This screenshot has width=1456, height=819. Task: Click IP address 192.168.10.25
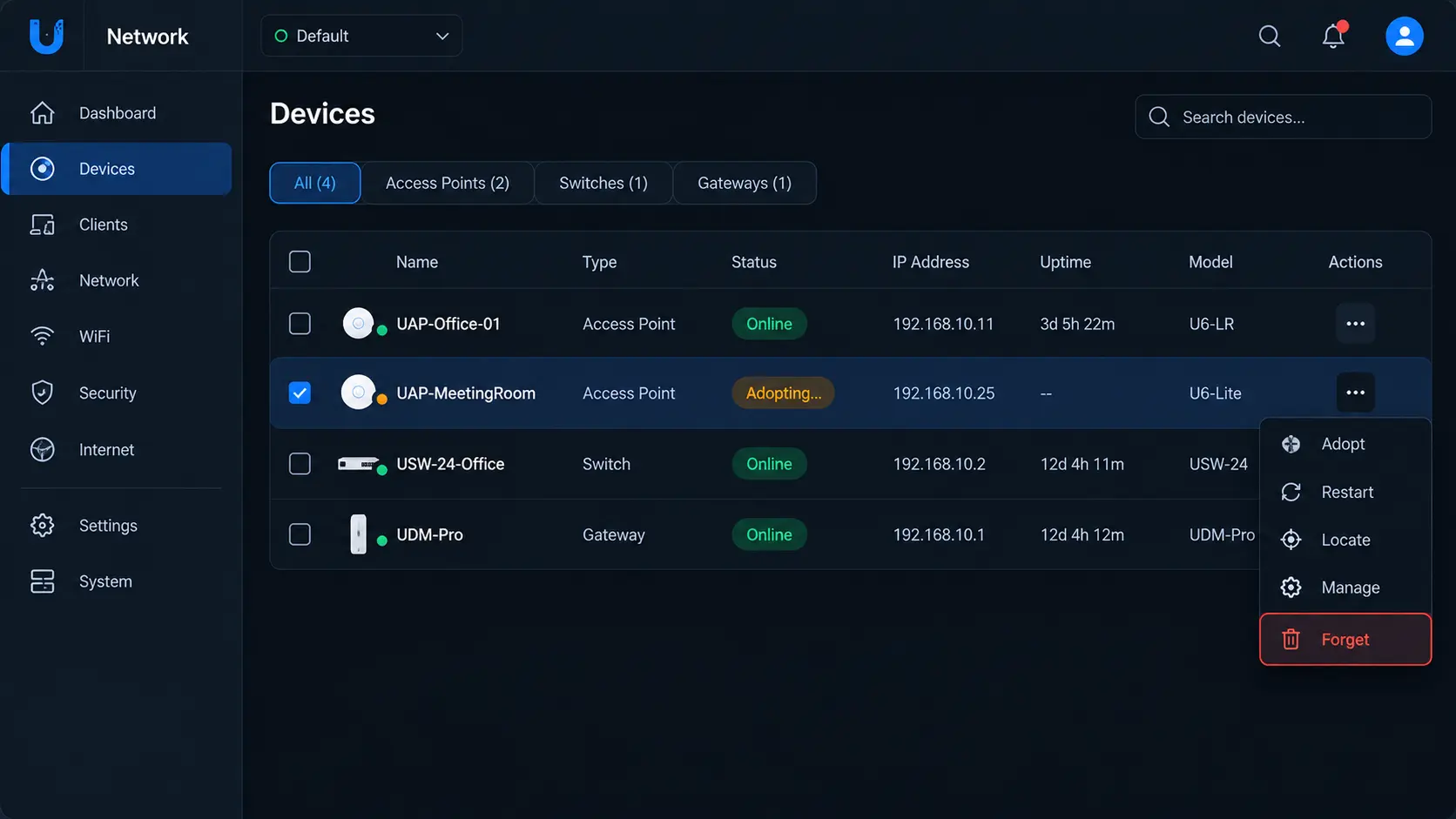click(944, 393)
